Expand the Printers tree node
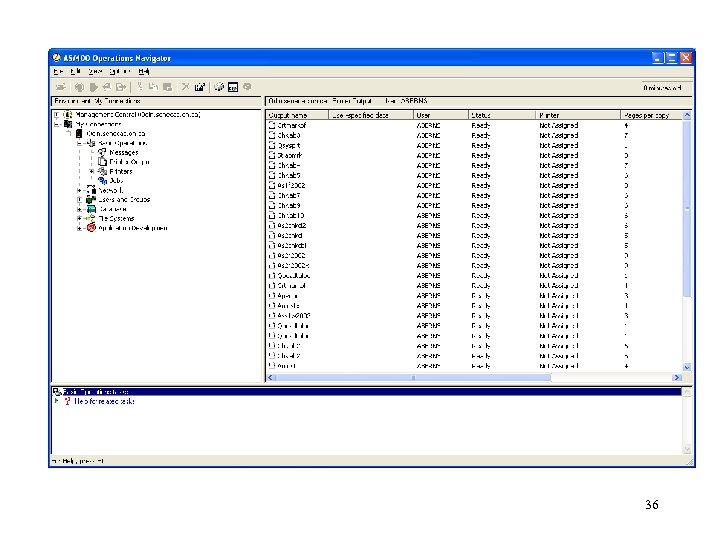This screenshot has width=720, height=540. tap(91, 171)
